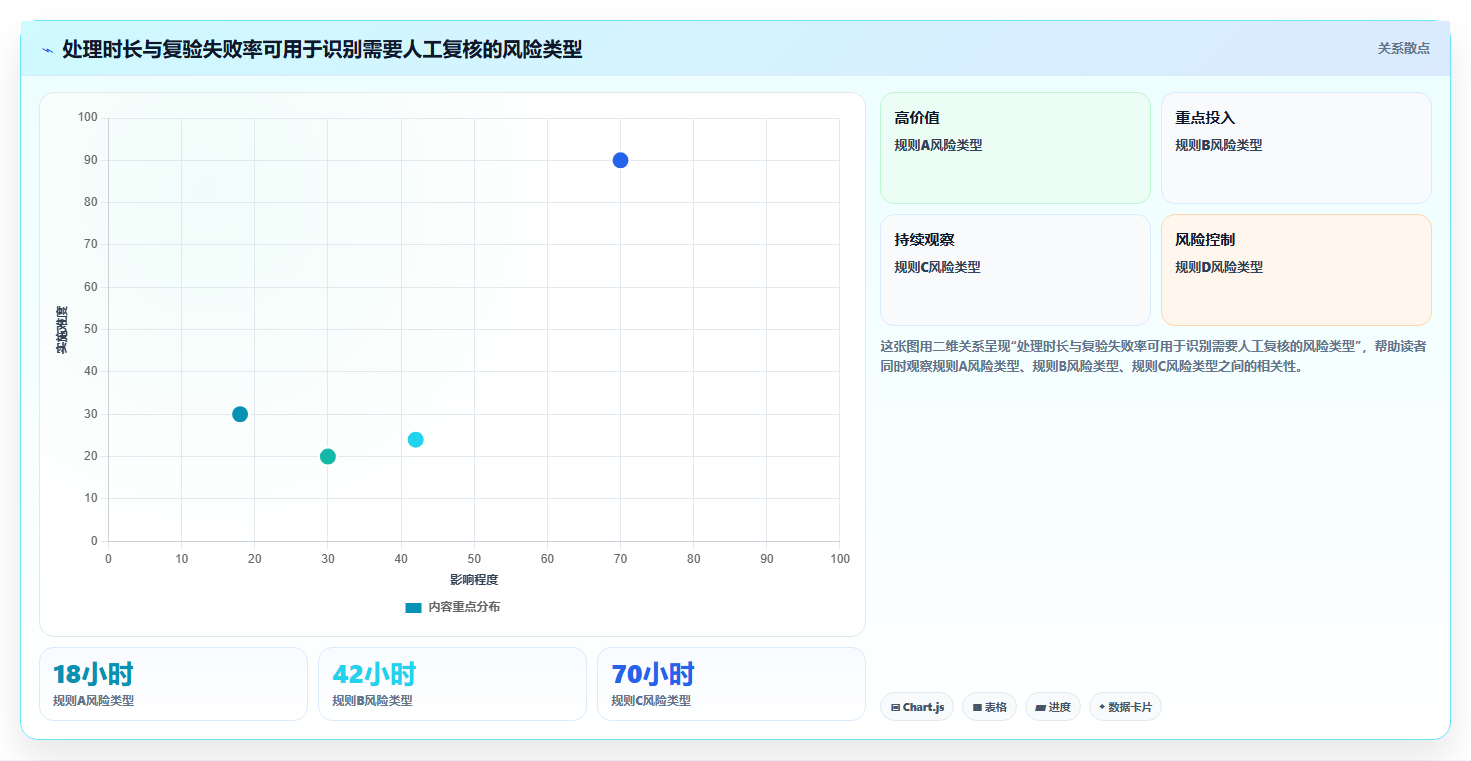The image size is (1471, 761).
Task: Toggle the 内容重点分布 legend color box
Action: (x=414, y=607)
